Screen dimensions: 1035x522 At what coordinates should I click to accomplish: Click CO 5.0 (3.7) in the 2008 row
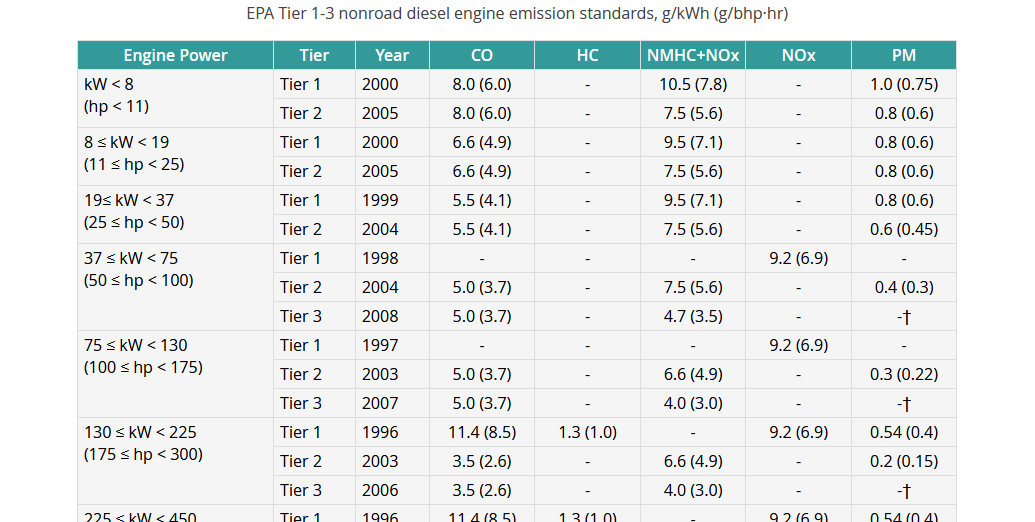click(482, 317)
